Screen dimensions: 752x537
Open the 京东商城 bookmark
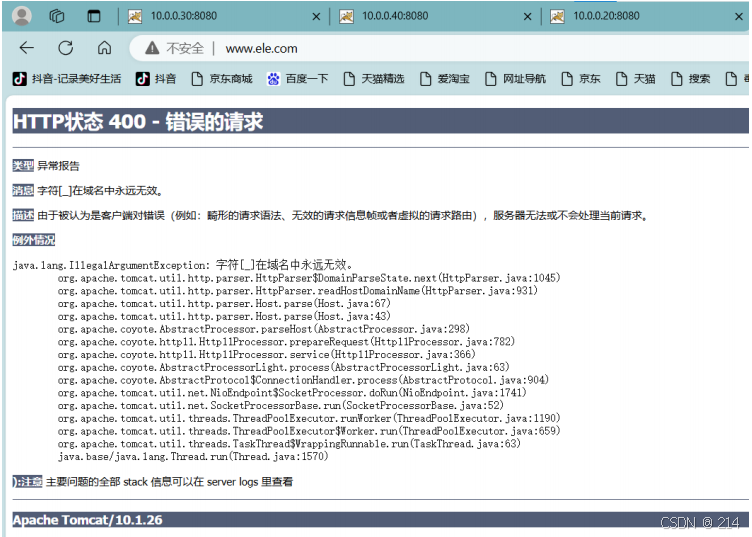tap(222, 79)
